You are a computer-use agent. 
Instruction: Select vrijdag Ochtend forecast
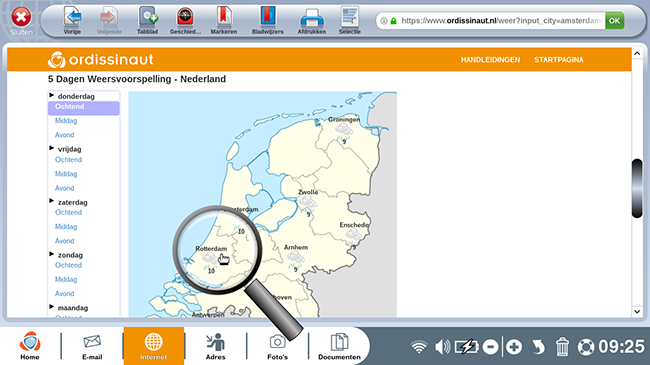coord(68,160)
